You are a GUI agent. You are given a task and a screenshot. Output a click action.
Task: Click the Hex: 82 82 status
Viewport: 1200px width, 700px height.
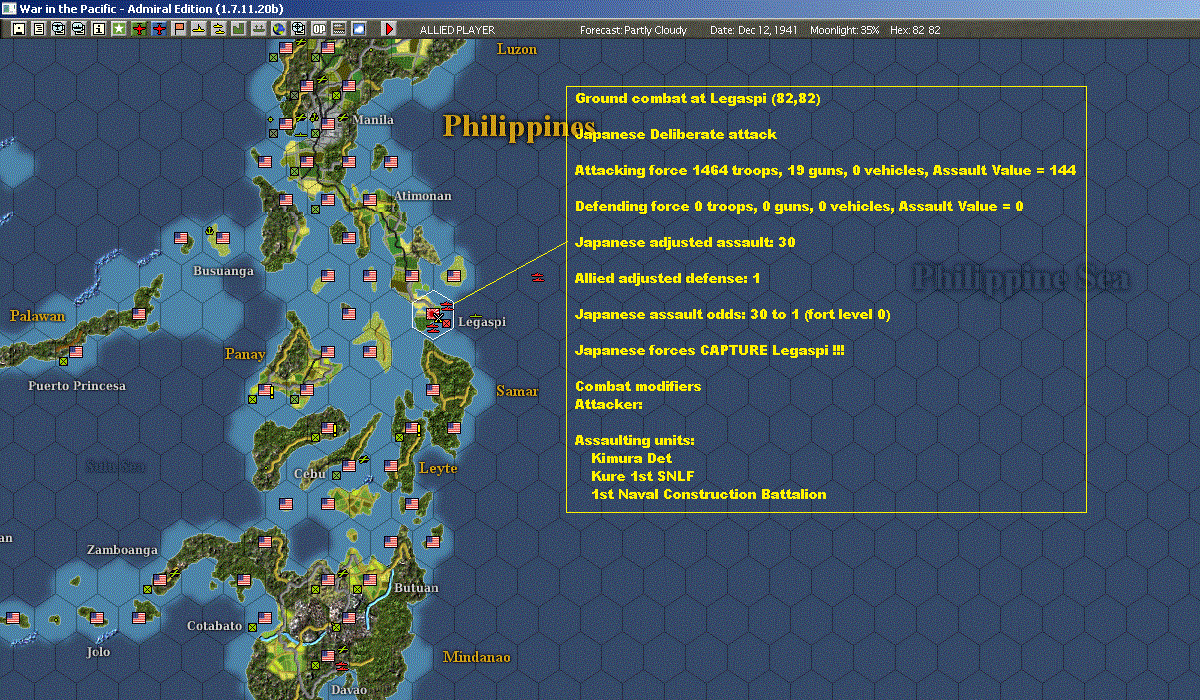[914, 30]
